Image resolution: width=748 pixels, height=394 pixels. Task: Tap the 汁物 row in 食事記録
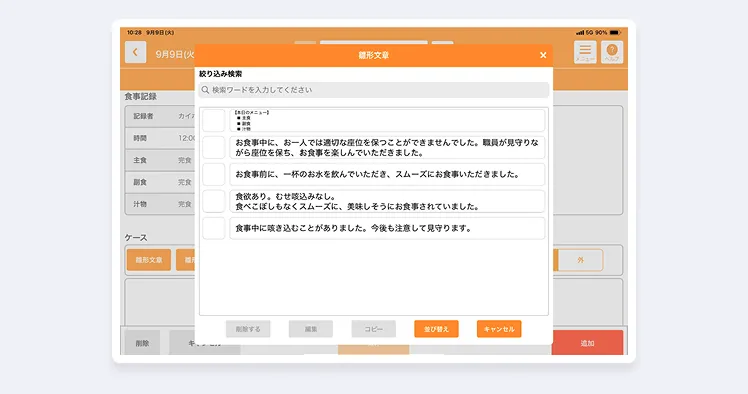click(160, 204)
